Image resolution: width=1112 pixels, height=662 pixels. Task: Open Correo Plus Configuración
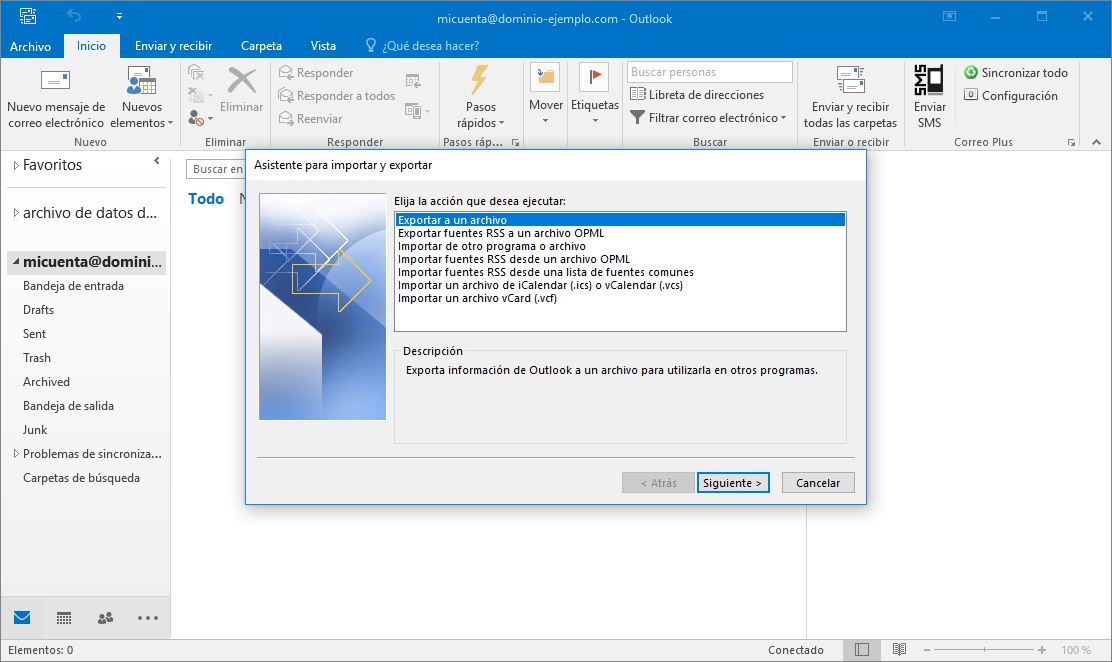(1011, 95)
